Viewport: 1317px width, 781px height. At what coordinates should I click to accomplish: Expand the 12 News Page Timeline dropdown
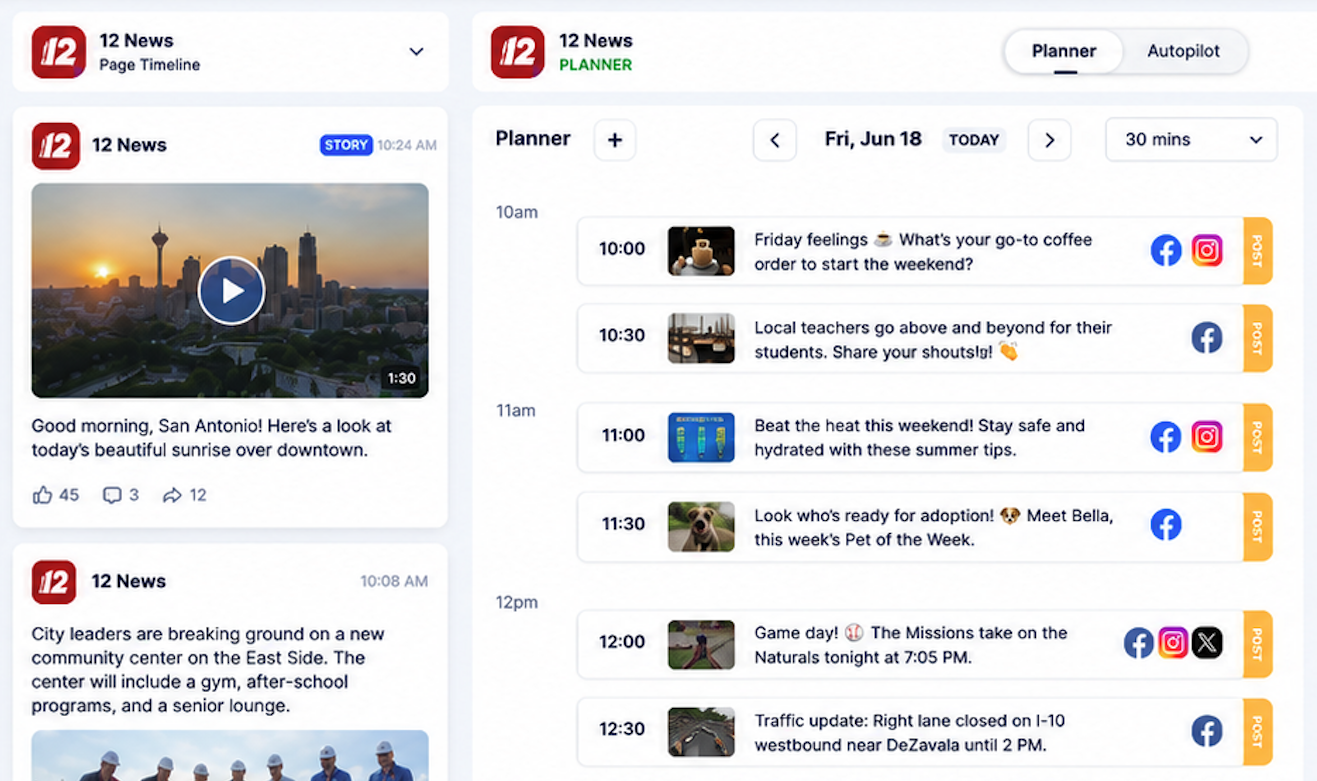pyautogui.click(x=417, y=52)
